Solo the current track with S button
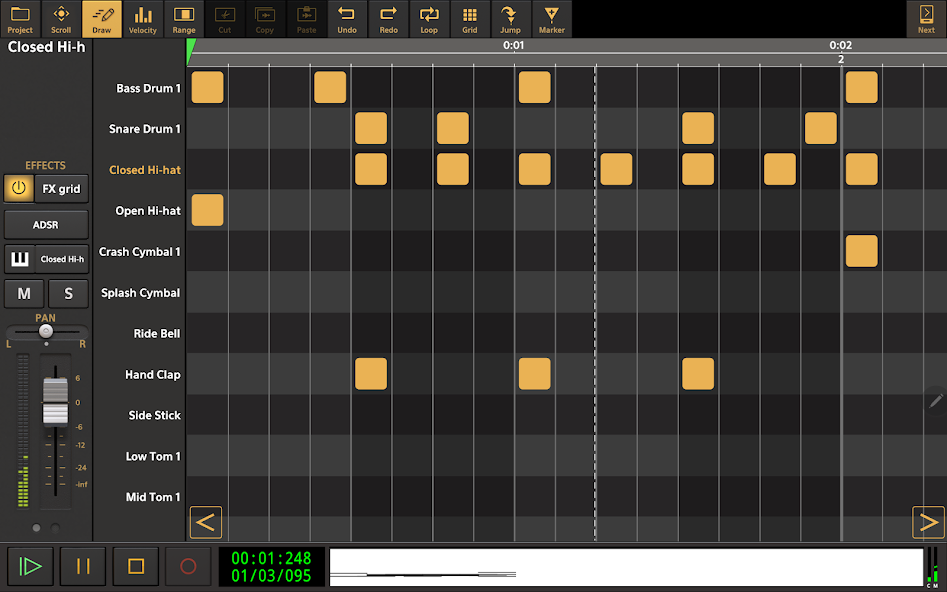 tap(68, 293)
